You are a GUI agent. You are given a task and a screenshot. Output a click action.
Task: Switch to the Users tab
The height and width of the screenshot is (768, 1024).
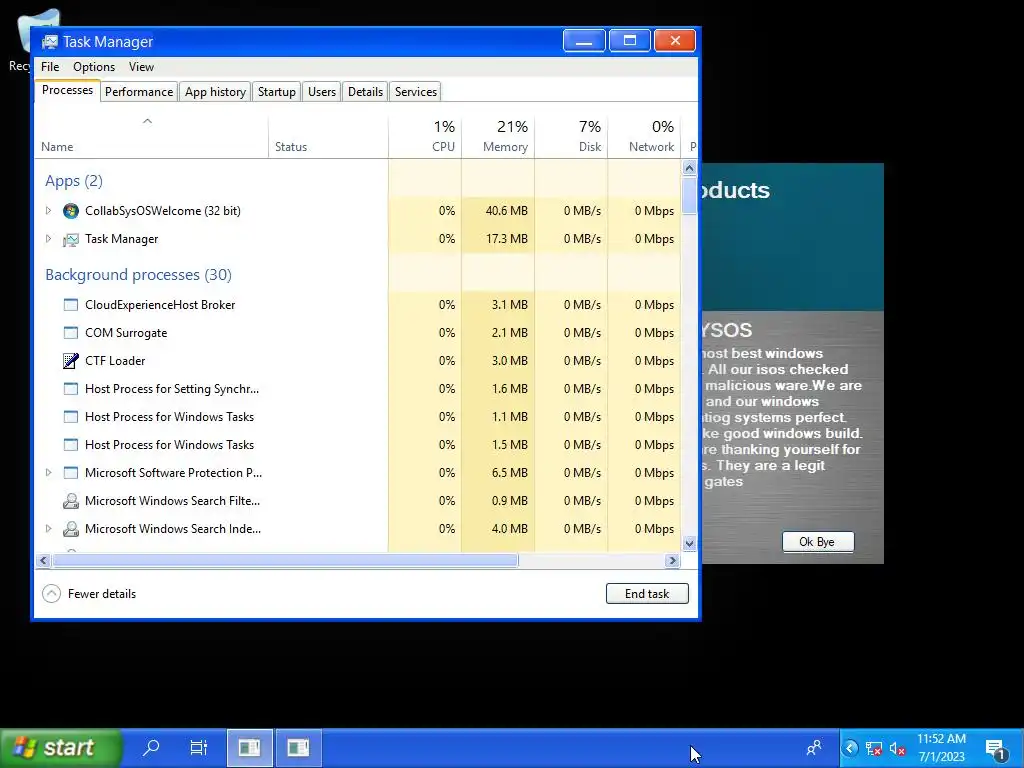pyautogui.click(x=322, y=92)
